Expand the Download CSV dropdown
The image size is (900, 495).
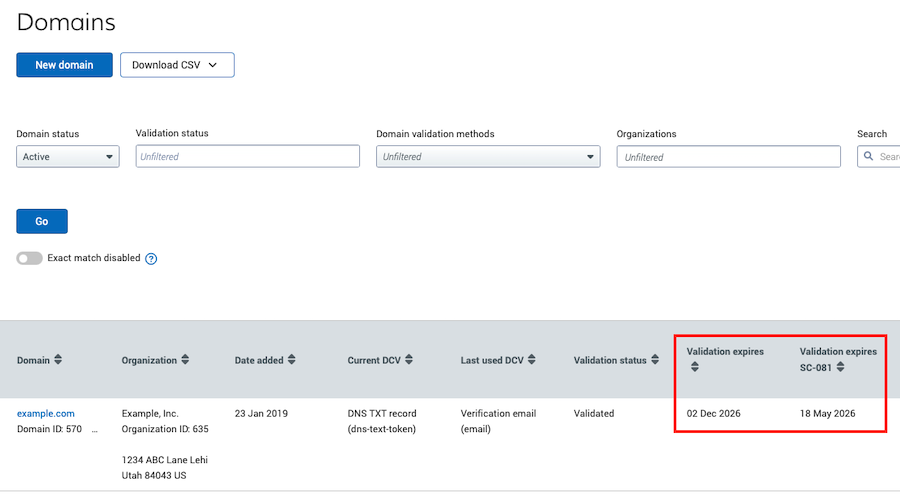(x=177, y=65)
